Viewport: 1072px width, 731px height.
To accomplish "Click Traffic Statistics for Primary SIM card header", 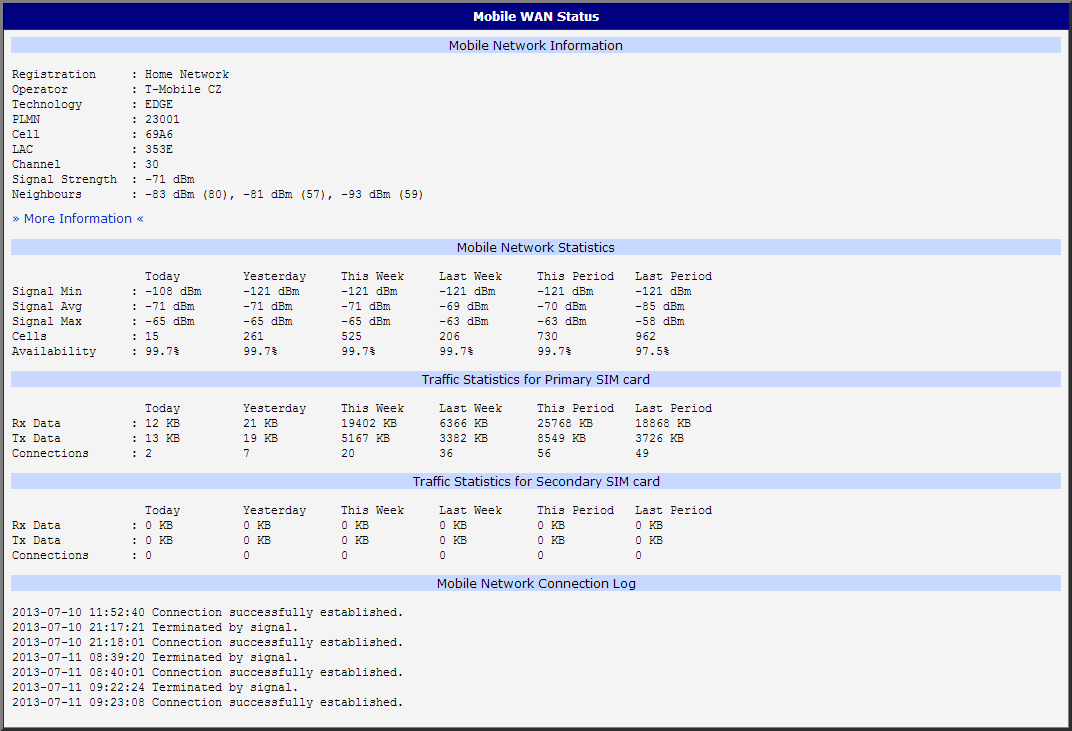I will (x=536, y=380).
